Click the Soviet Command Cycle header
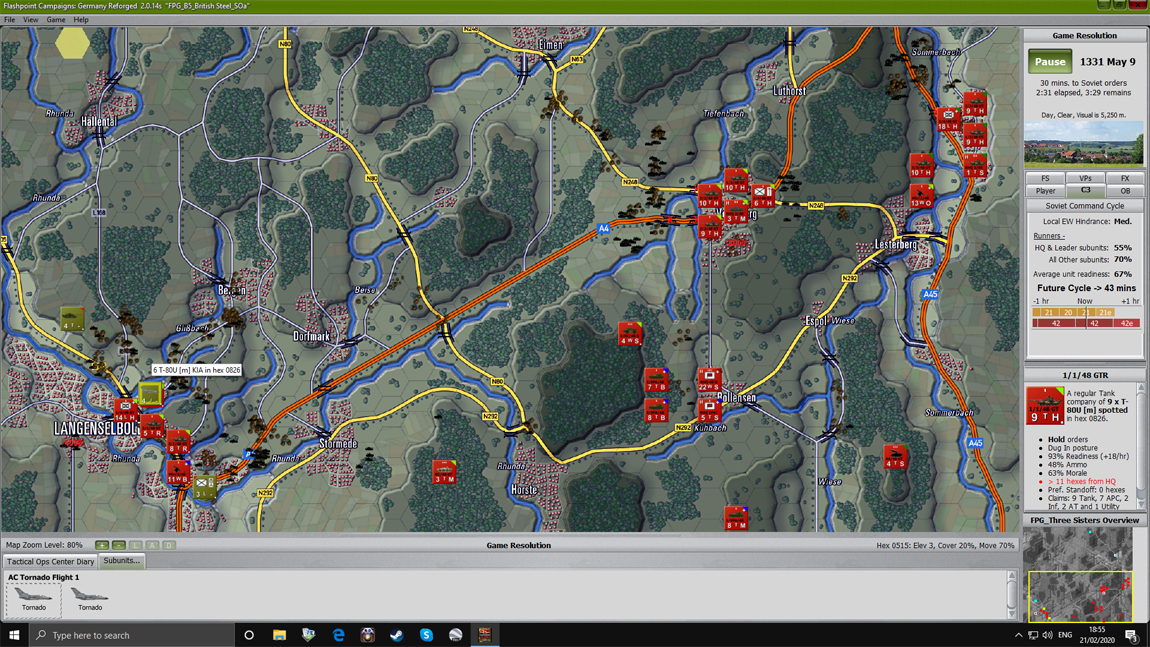This screenshot has width=1150, height=647. click(1084, 206)
